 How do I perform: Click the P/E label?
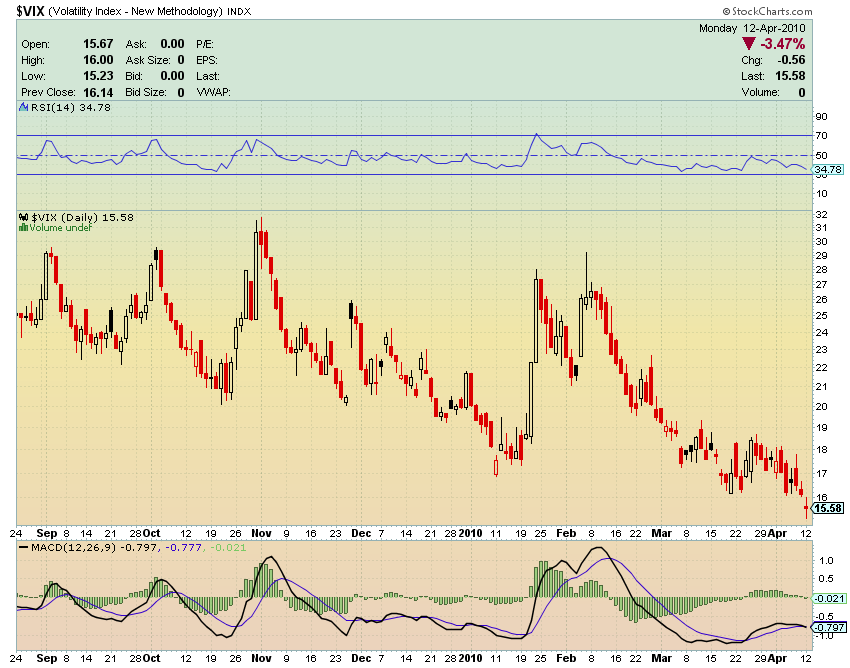[x=205, y=44]
